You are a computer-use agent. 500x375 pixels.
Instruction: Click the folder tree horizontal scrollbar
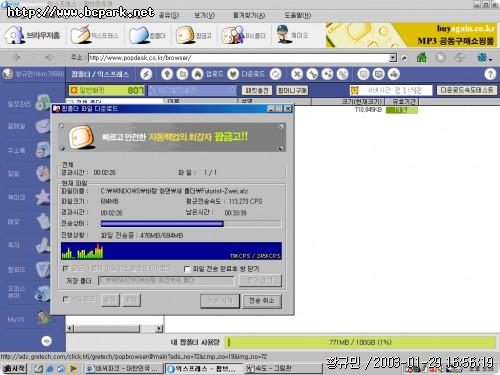point(114,328)
